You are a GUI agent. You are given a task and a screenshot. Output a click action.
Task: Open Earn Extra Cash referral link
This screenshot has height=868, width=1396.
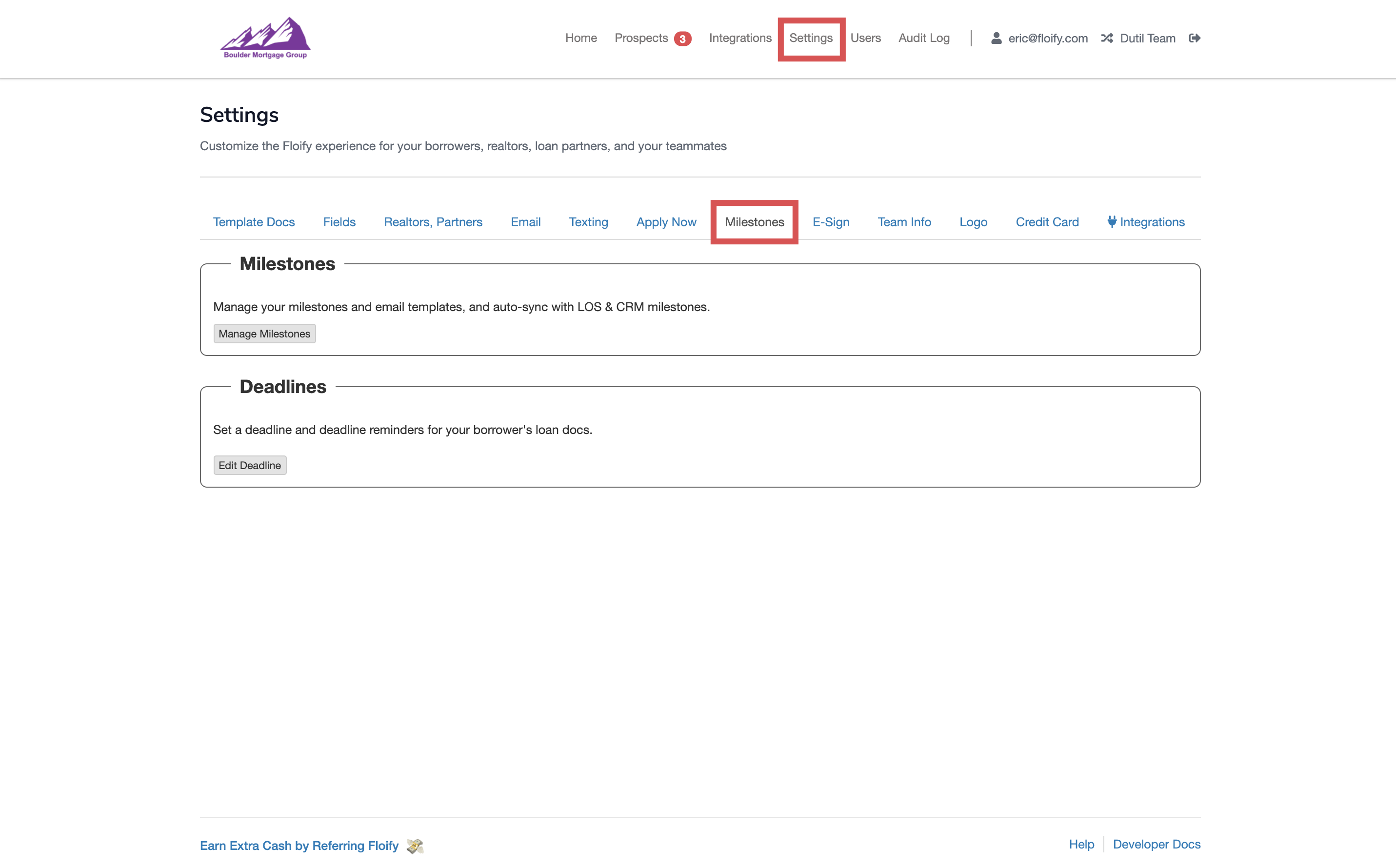299,846
